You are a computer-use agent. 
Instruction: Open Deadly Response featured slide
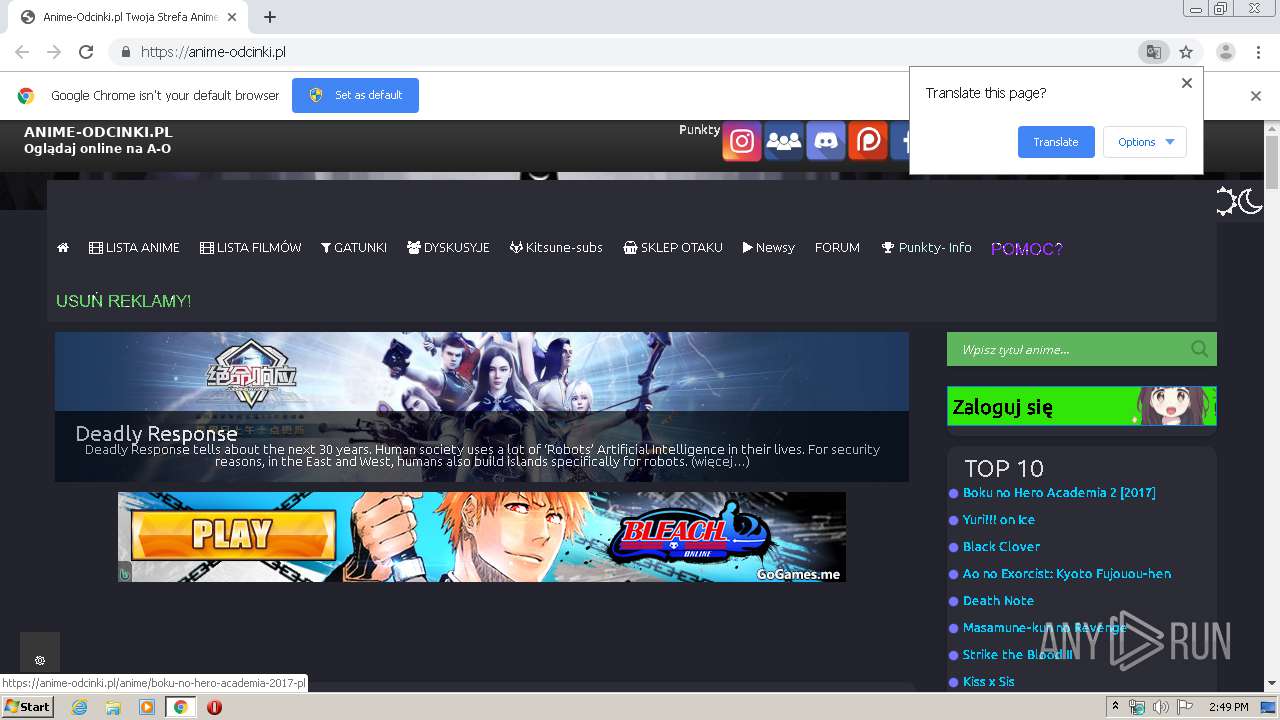pyautogui.click(x=482, y=407)
